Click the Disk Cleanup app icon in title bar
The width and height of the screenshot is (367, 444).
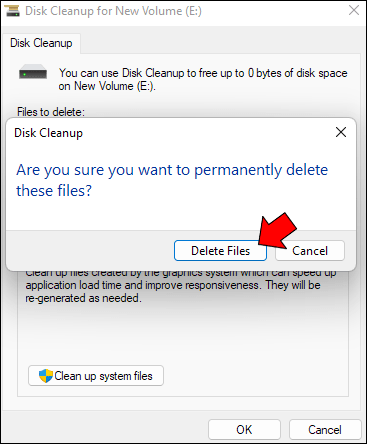coord(12,10)
